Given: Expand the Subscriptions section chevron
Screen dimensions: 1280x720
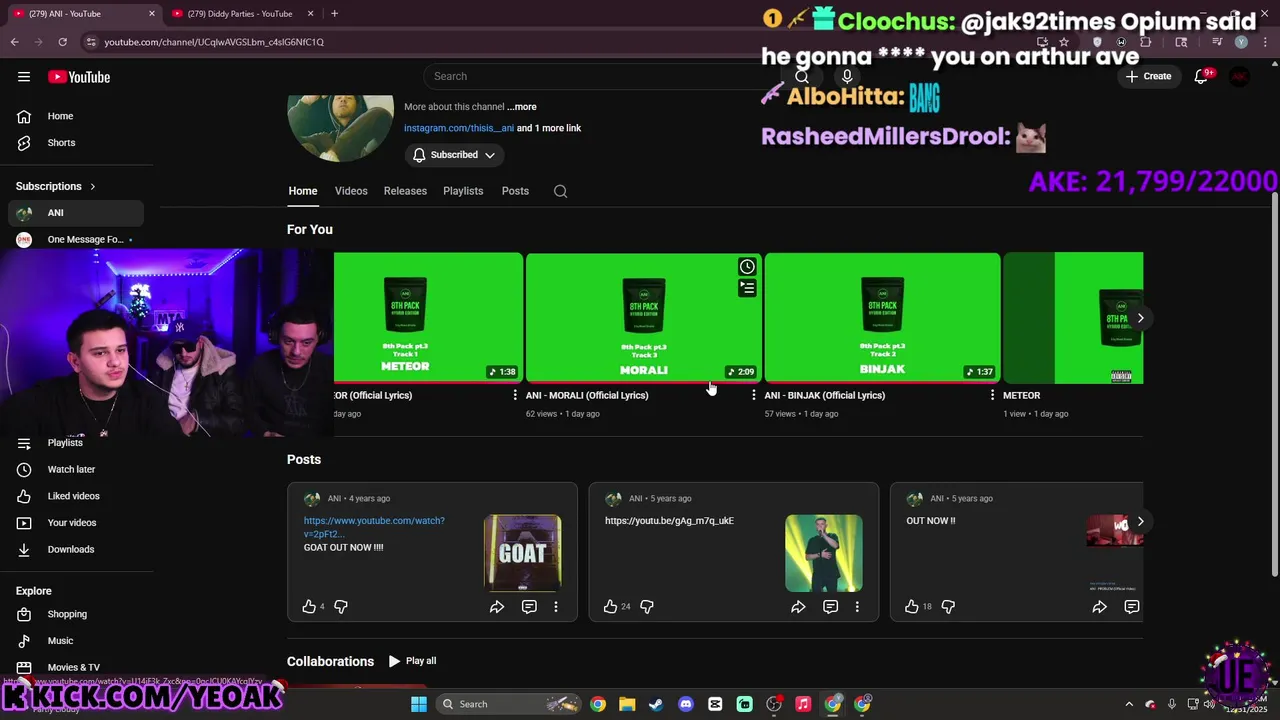Looking at the screenshot, I should click(x=93, y=186).
